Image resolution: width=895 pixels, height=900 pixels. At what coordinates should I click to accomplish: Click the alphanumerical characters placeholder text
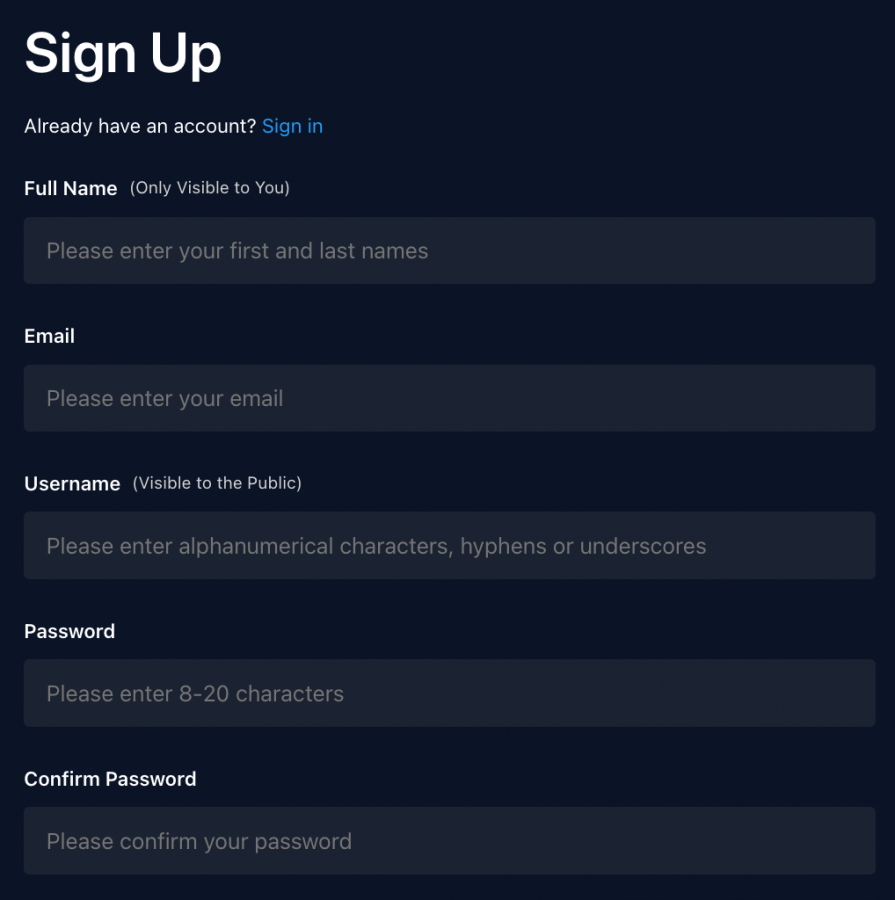click(376, 546)
